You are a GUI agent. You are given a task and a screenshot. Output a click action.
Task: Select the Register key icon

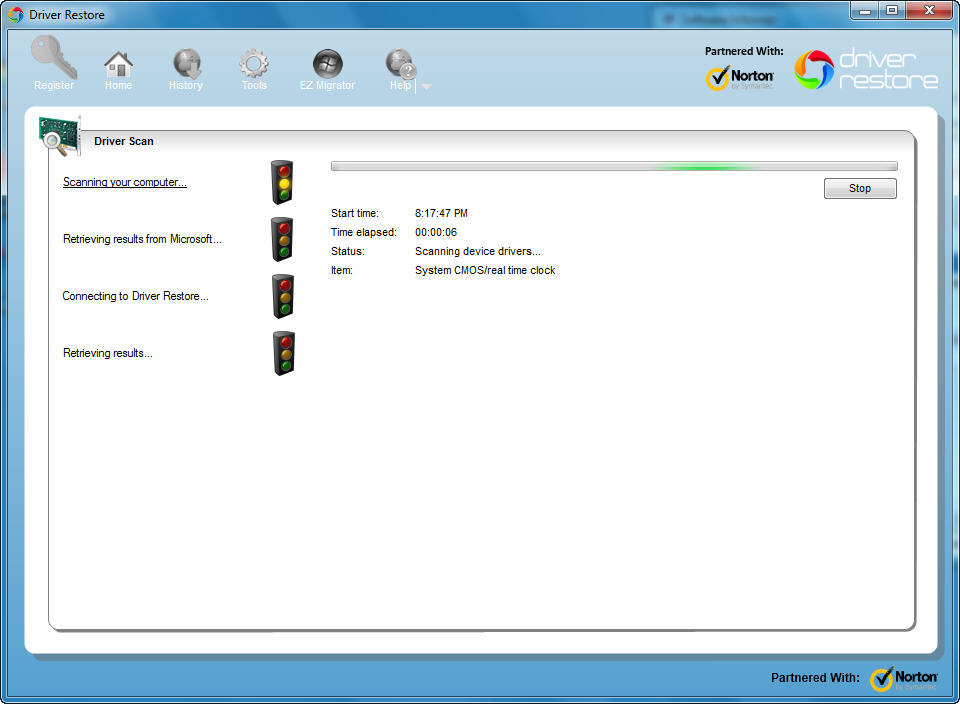tap(53, 60)
